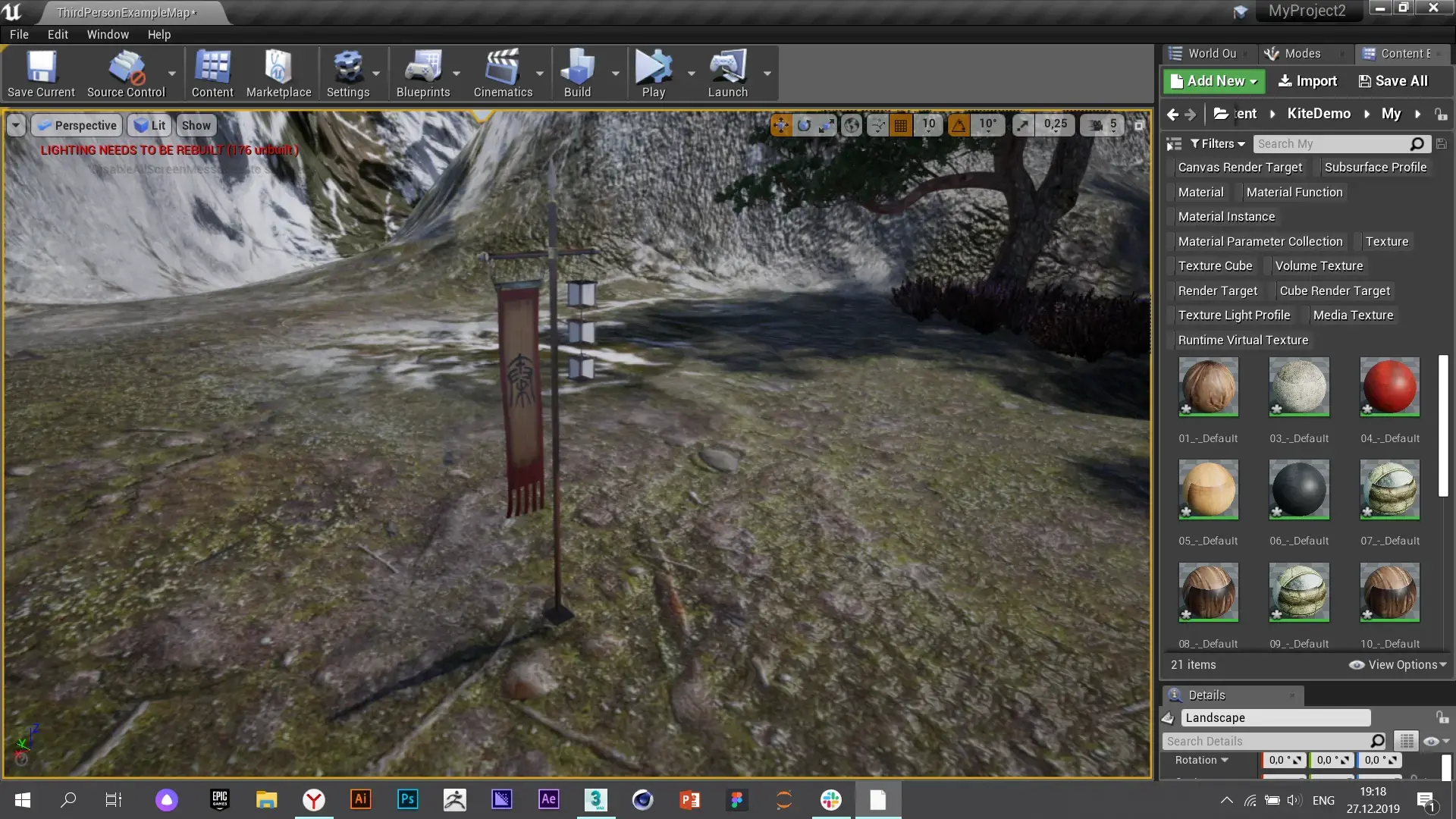Open the Window menu

tap(108, 35)
